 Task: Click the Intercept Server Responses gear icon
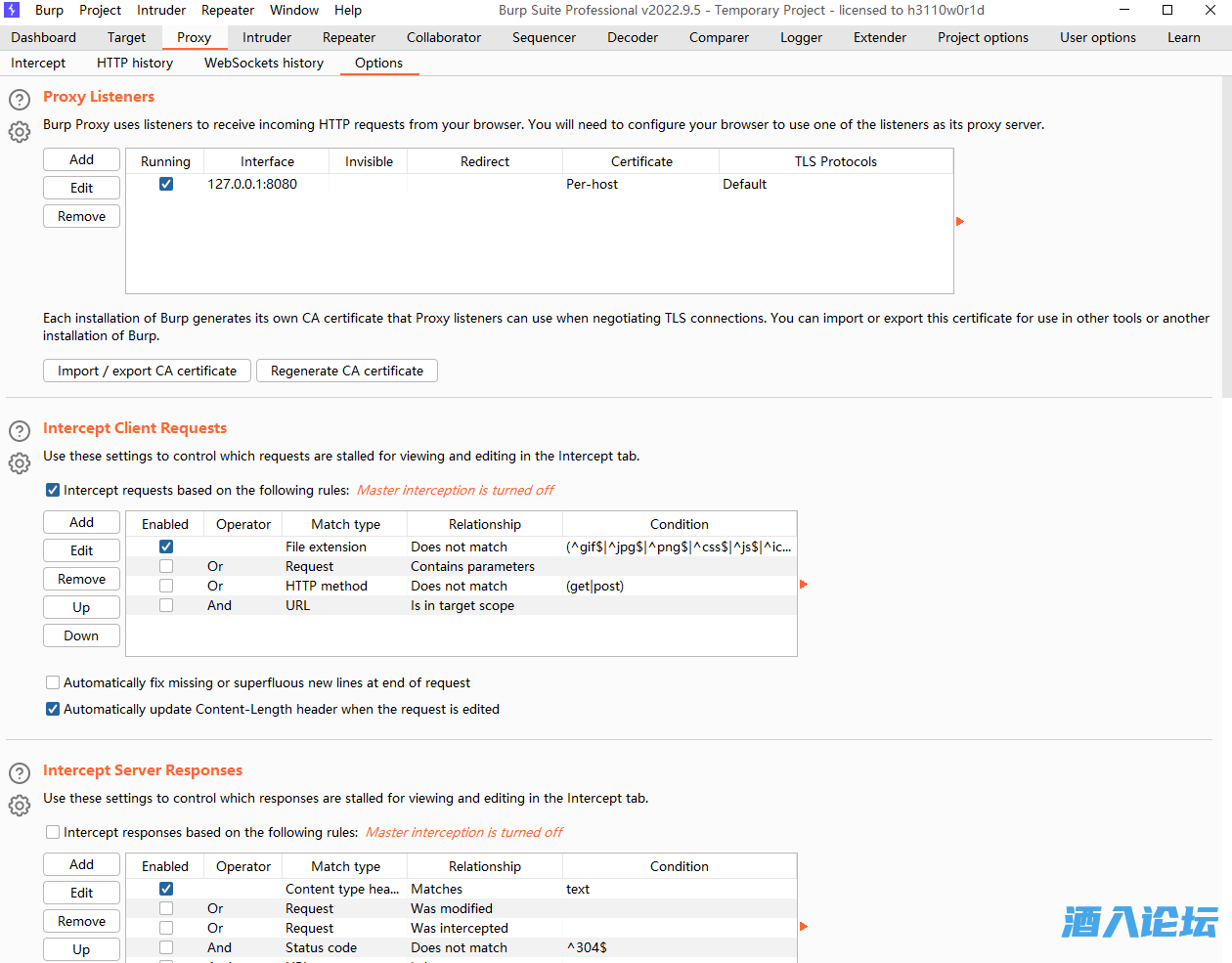click(x=20, y=806)
